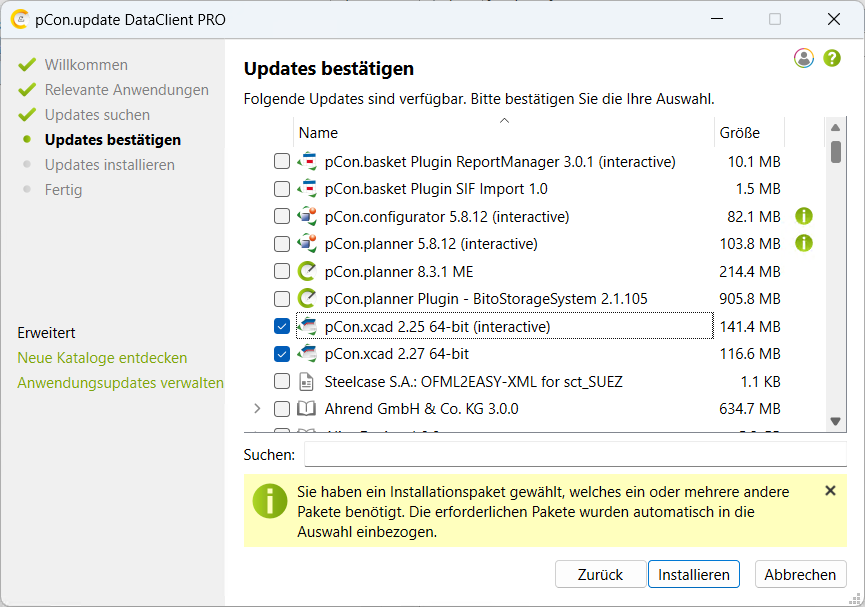Uncheck pCon.xcad 2.27 64-bit
This screenshot has height=607, width=865.
(281, 354)
